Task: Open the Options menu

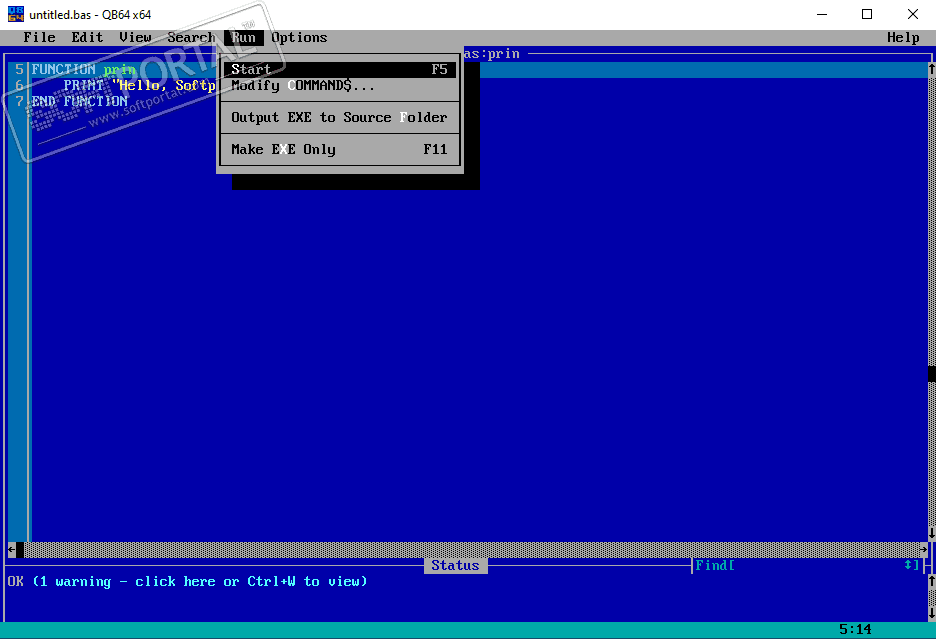Action: point(299,38)
